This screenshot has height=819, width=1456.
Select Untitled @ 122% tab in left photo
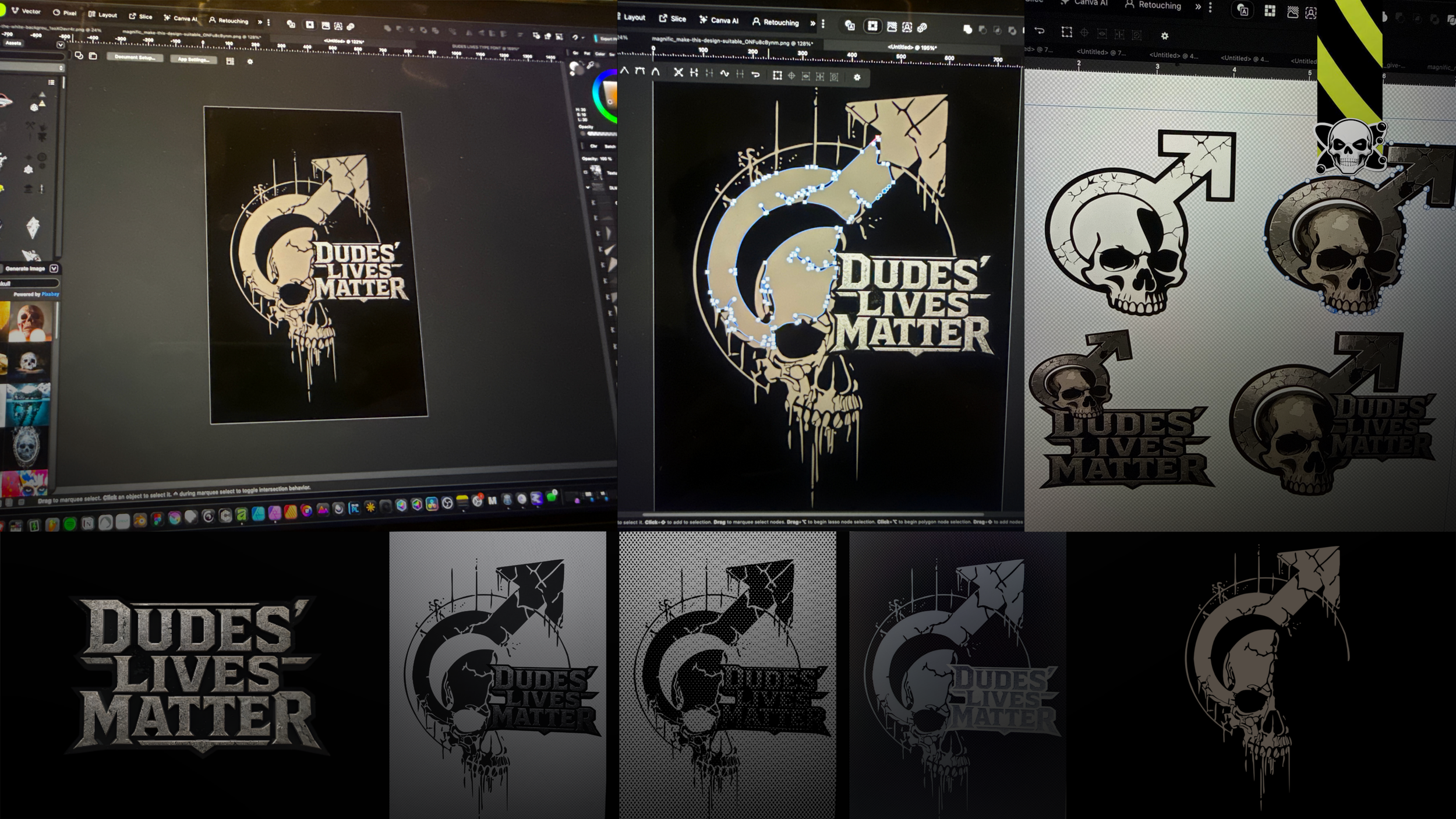(344, 42)
